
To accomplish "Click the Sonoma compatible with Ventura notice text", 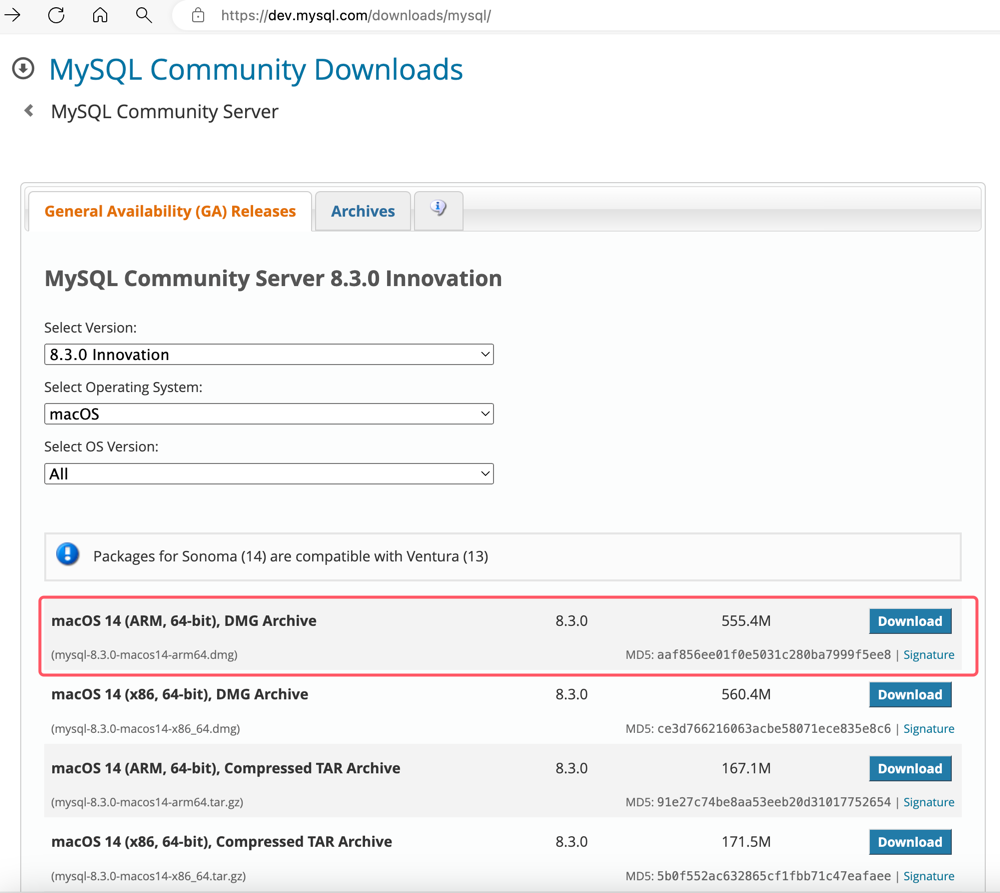I will (x=291, y=556).
